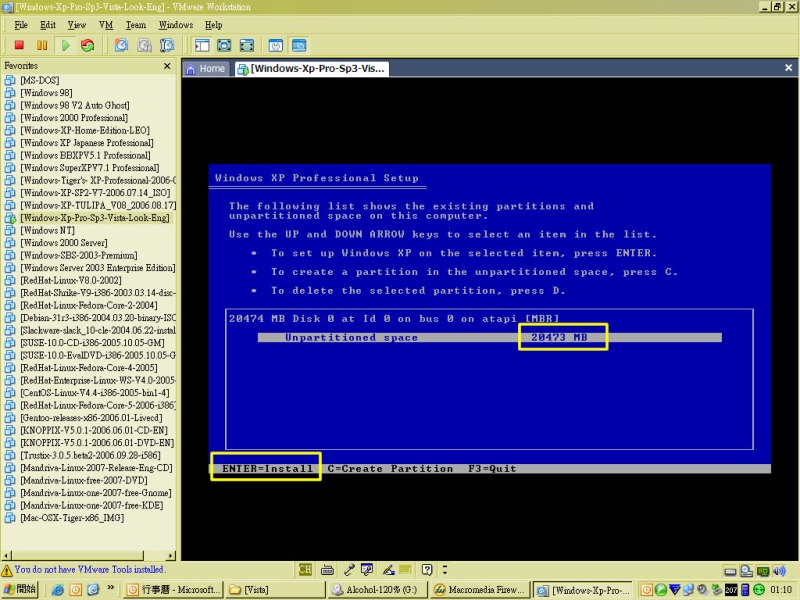
Task: Click the Revert to Snapshot toolbar icon
Action: click(144, 45)
